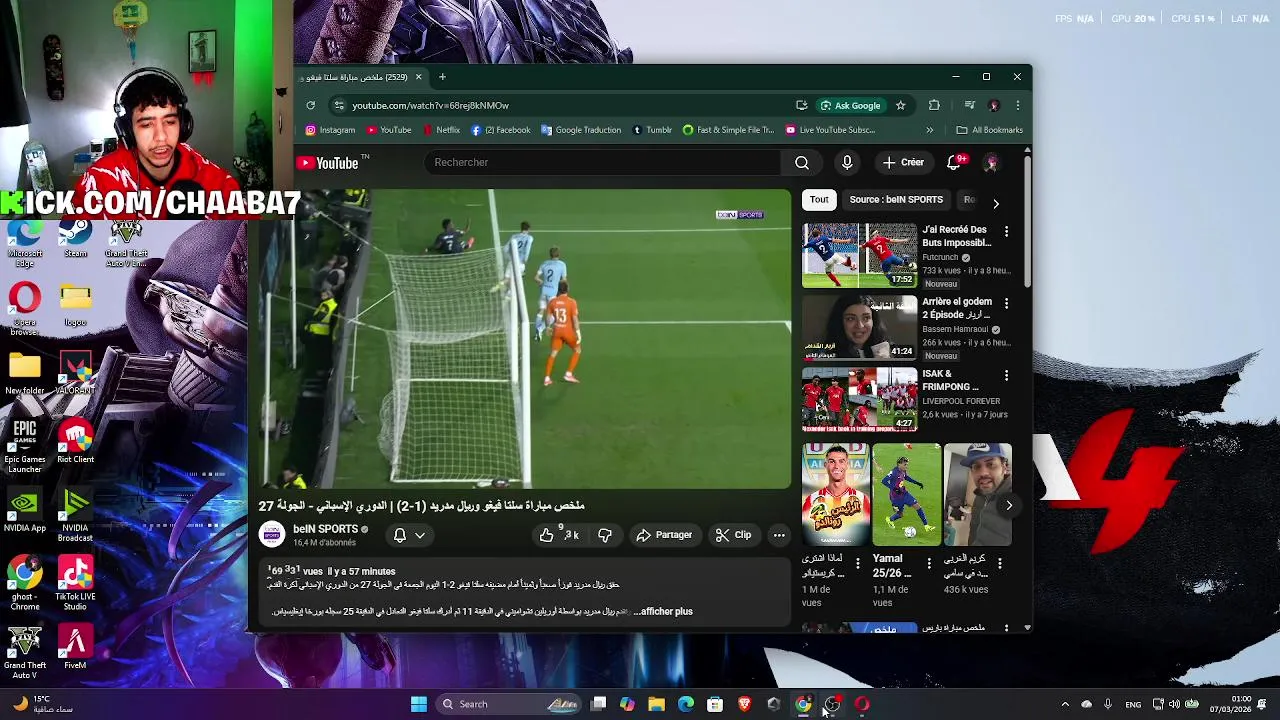Open Steam desktop shortcut
1280x720 pixels.
(75, 239)
